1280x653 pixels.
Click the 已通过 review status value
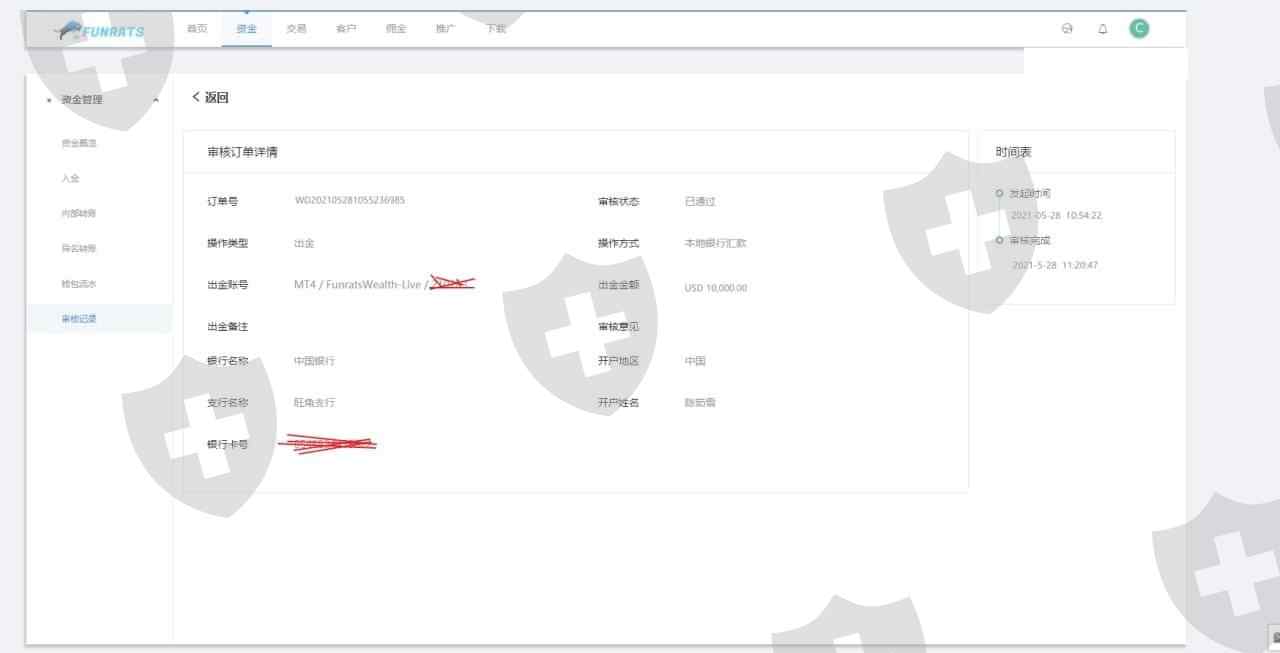[700, 201]
